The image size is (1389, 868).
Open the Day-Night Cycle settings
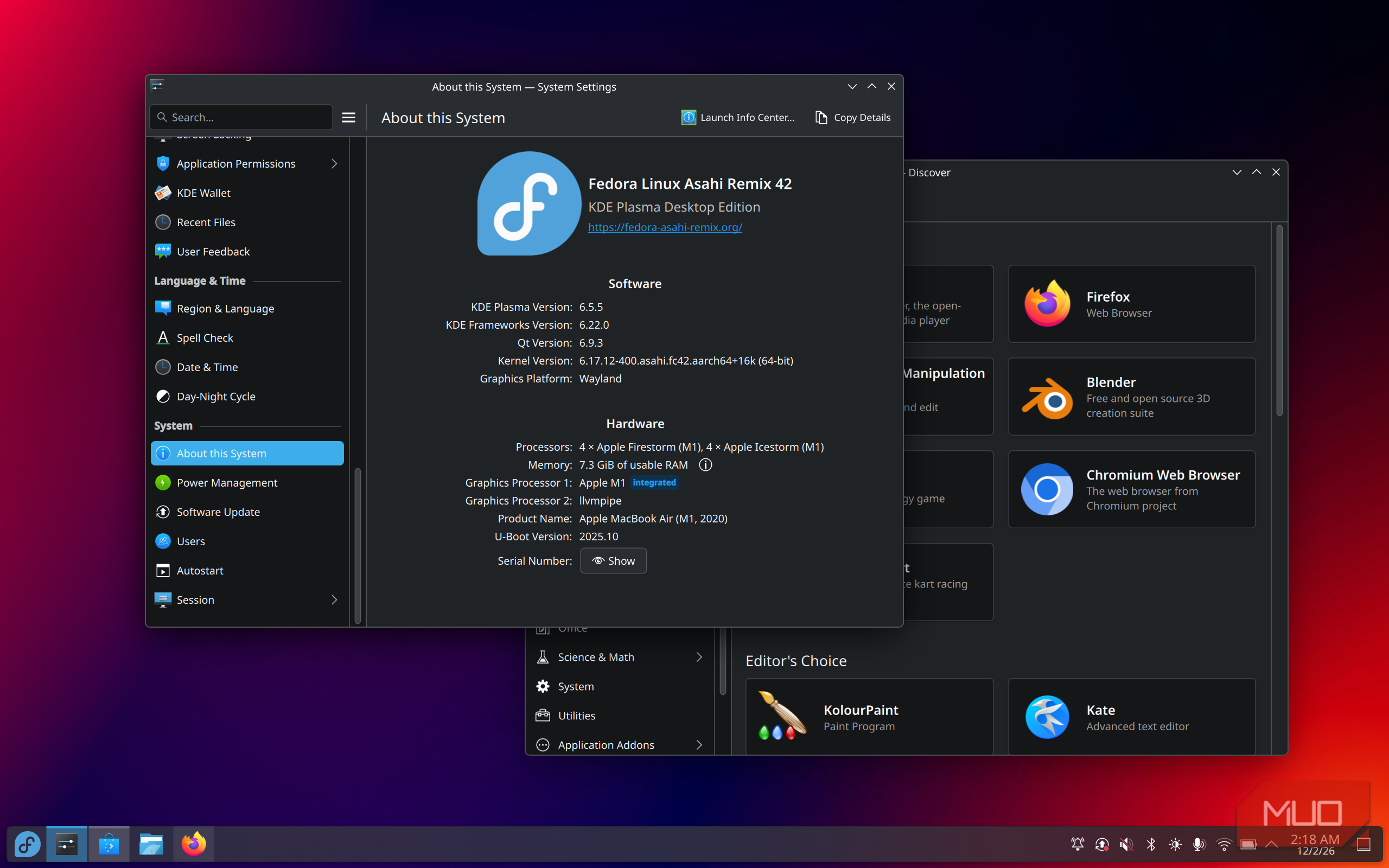click(x=216, y=396)
